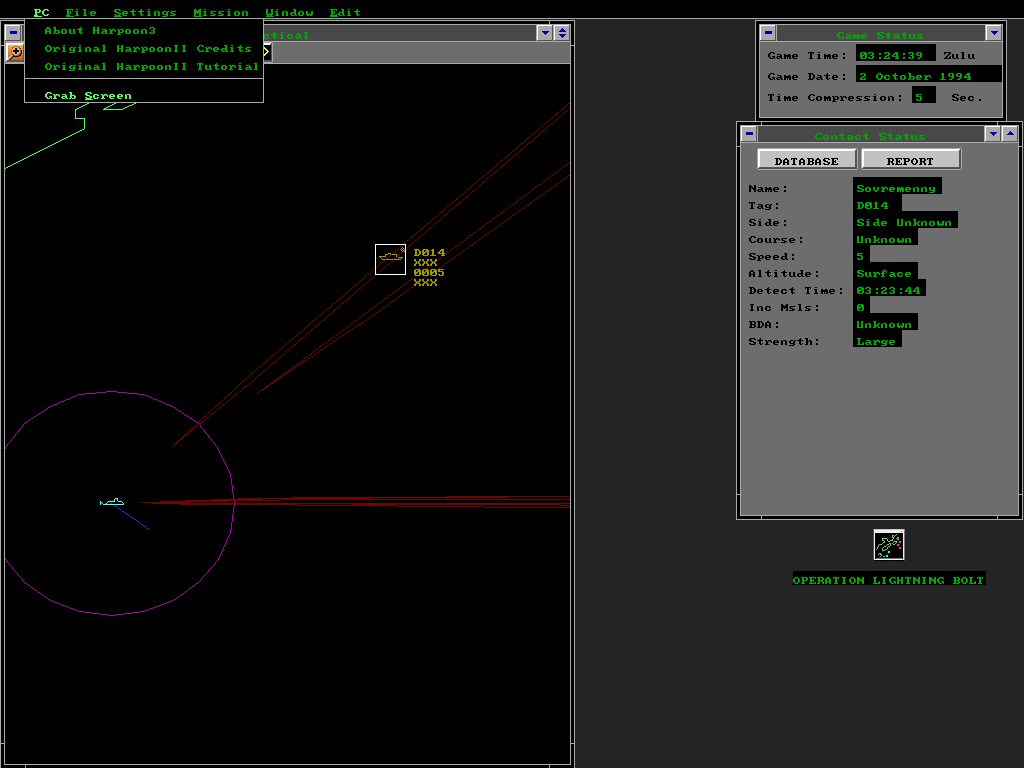Viewport: 1024px width, 768px height.
Task: Click the up arrow on Contact Status title
Action: [1010, 134]
